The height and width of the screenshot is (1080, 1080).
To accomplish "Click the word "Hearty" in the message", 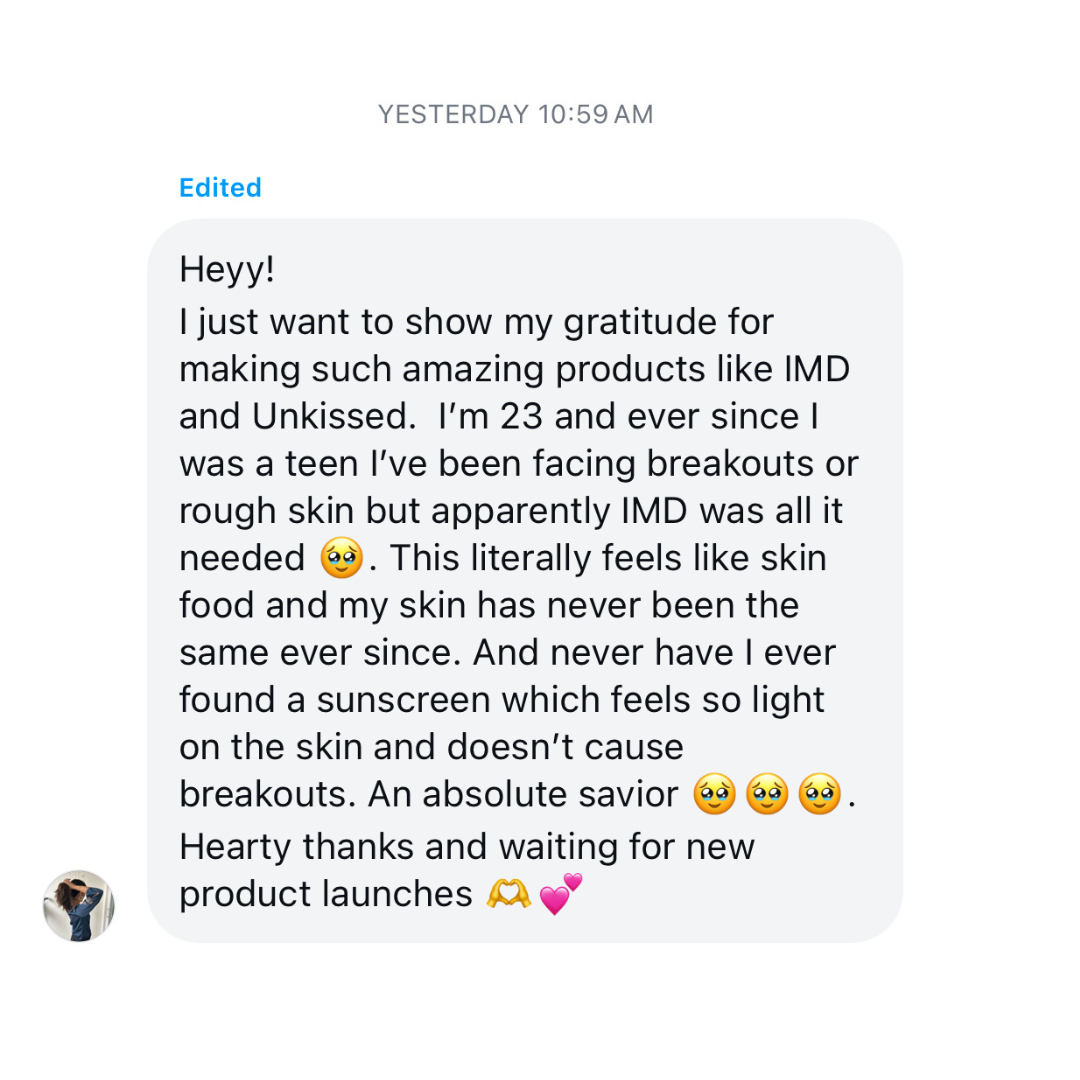I will 235,847.
